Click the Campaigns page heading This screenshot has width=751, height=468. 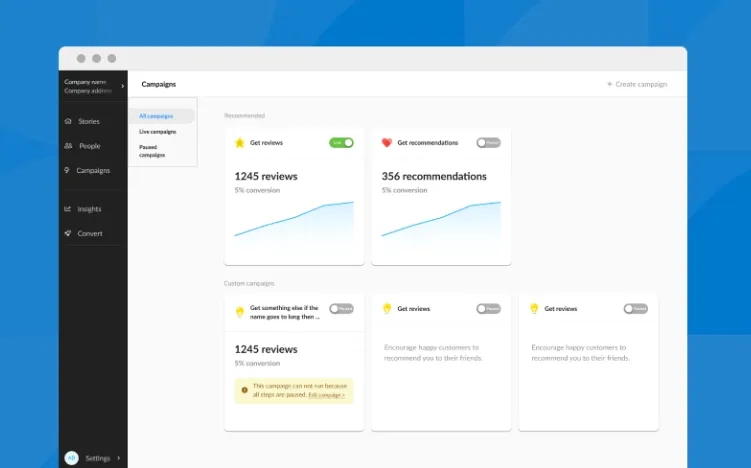pos(159,84)
